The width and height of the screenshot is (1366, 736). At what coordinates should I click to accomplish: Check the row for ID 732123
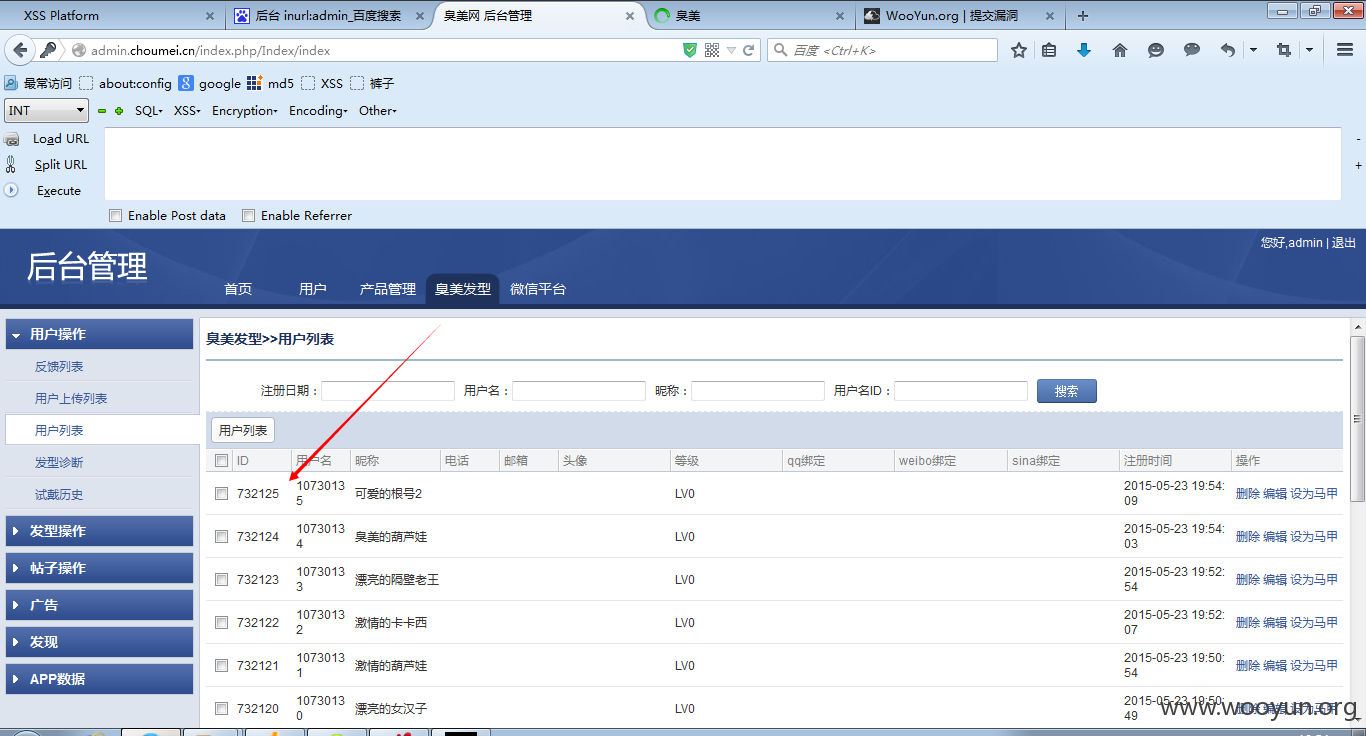[222, 580]
